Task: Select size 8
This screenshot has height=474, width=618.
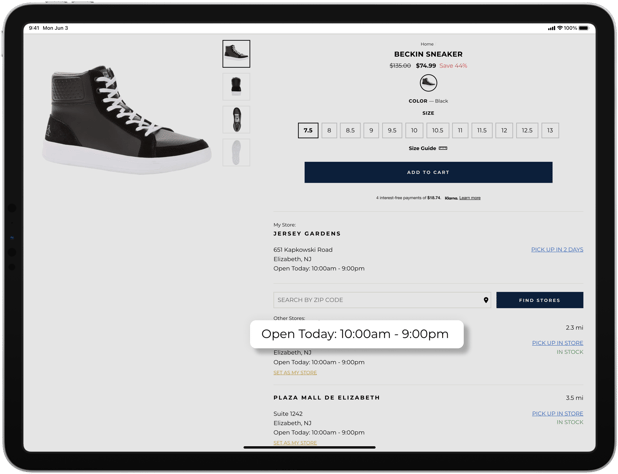Action: (329, 130)
